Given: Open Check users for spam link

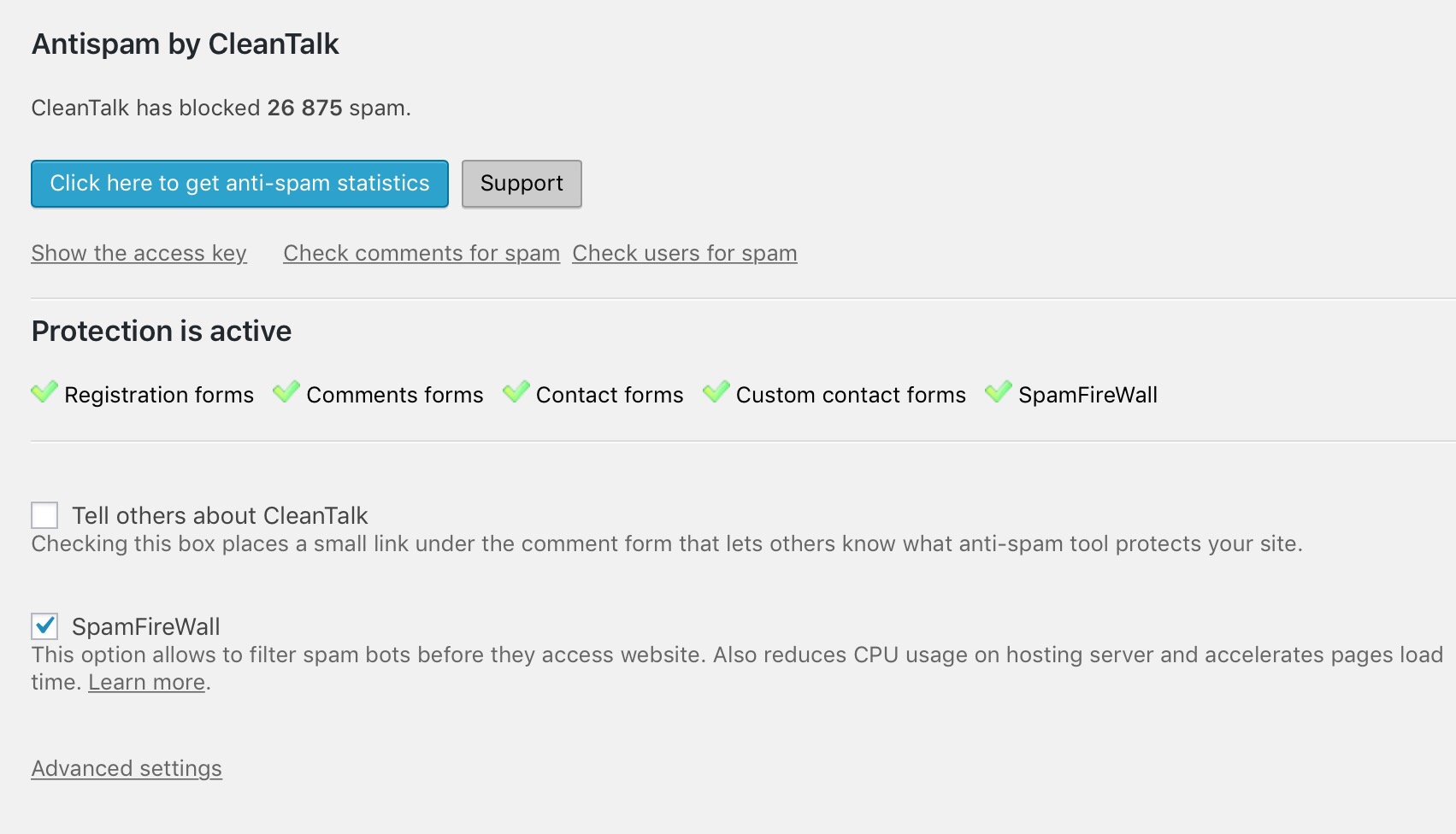Looking at the screenshot, I should [685, 253].
